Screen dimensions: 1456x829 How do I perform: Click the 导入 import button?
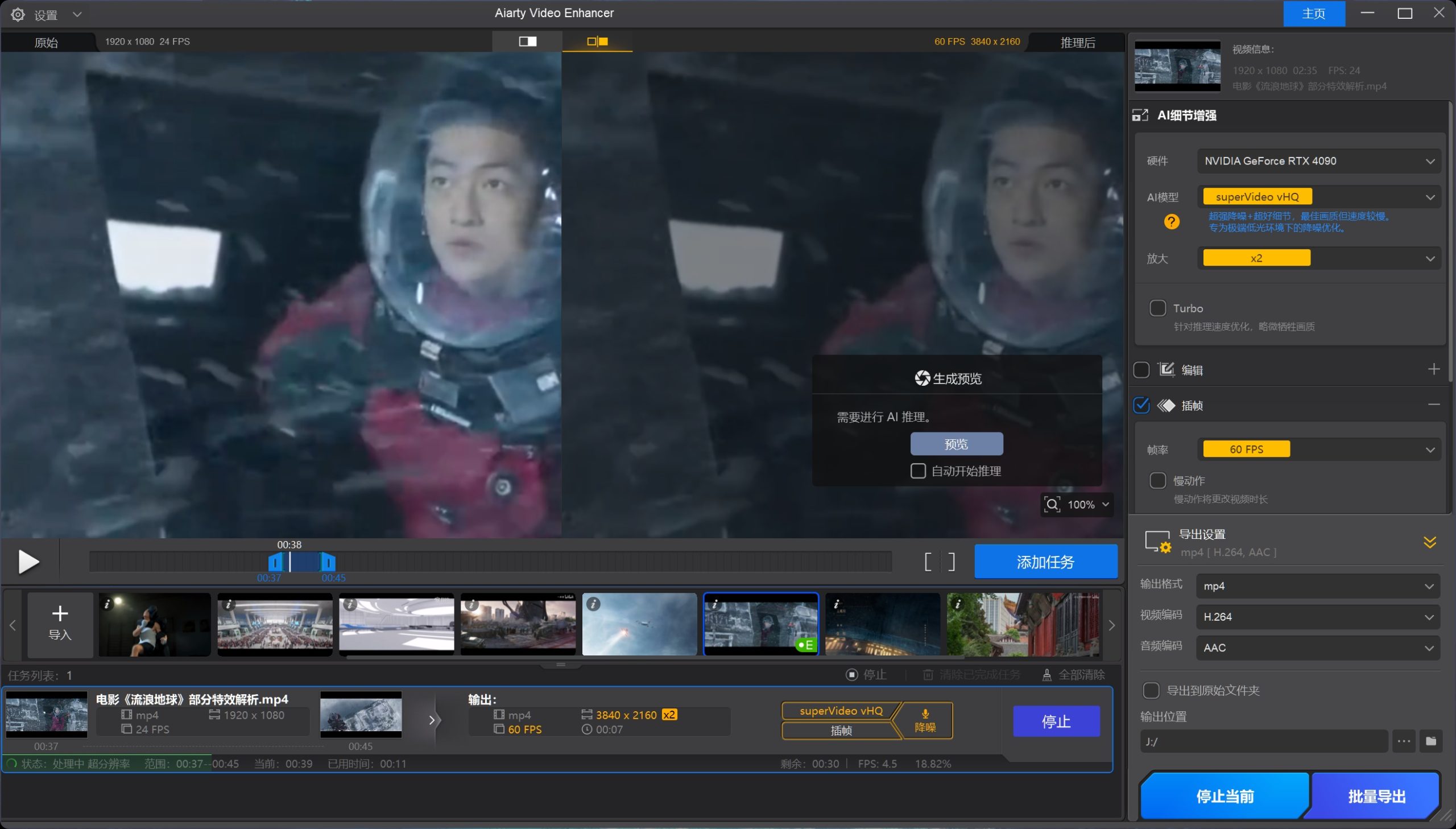[x=60, y=625]
